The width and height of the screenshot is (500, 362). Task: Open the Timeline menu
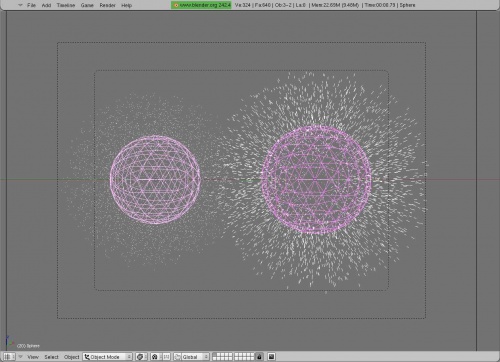point(66,5)
